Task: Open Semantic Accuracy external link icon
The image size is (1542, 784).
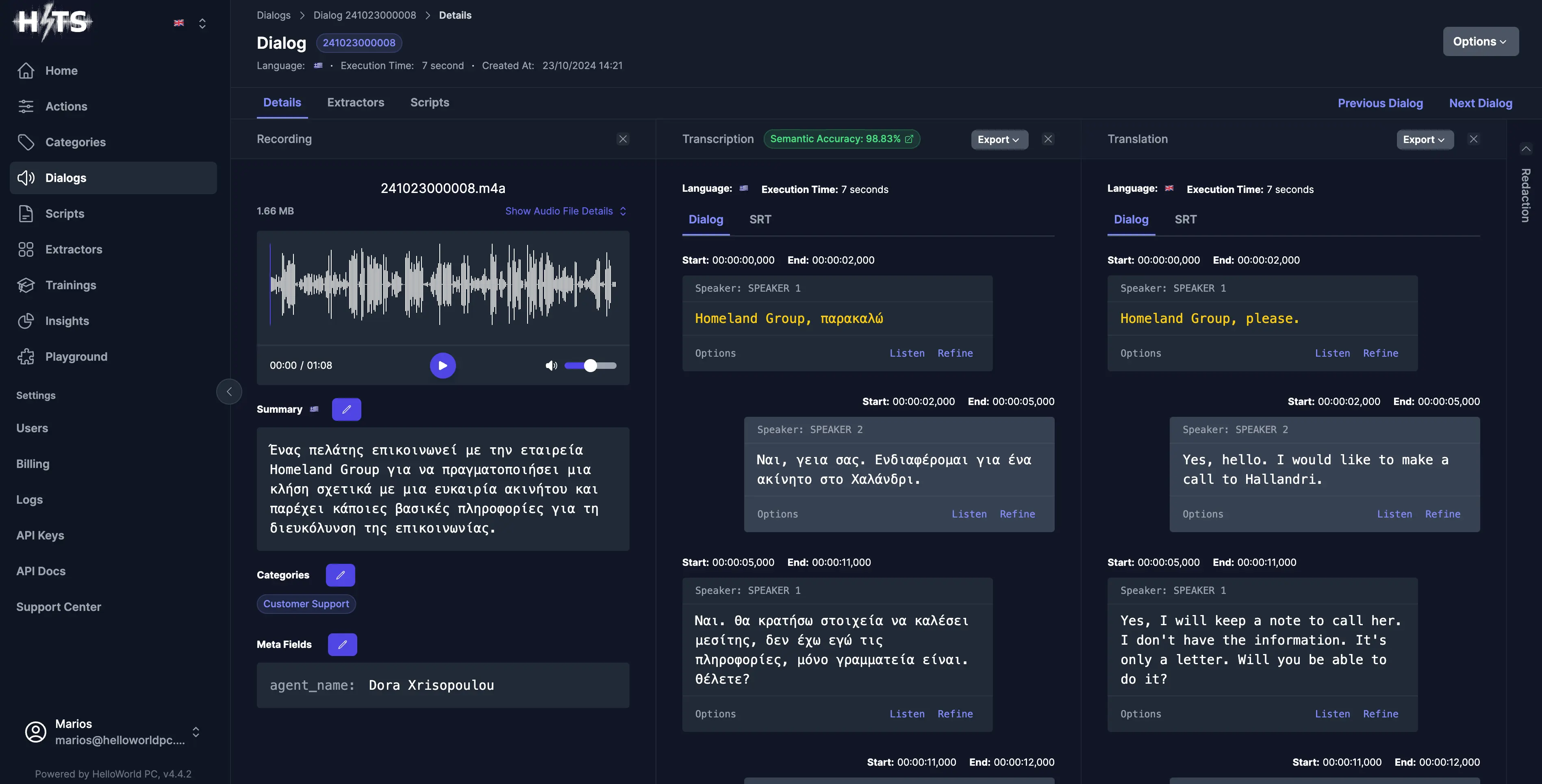Action: pos(909,139)
